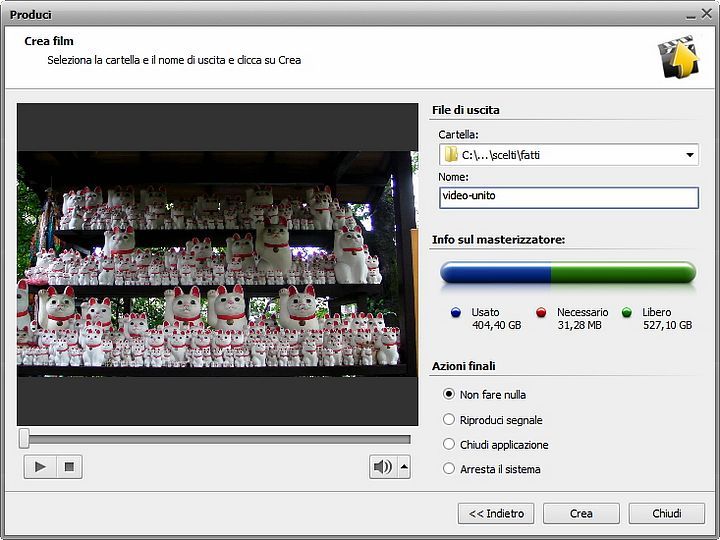Screen dimensions: 720x540
Task: Click the lucky cats video preview image
Action: 218,264
